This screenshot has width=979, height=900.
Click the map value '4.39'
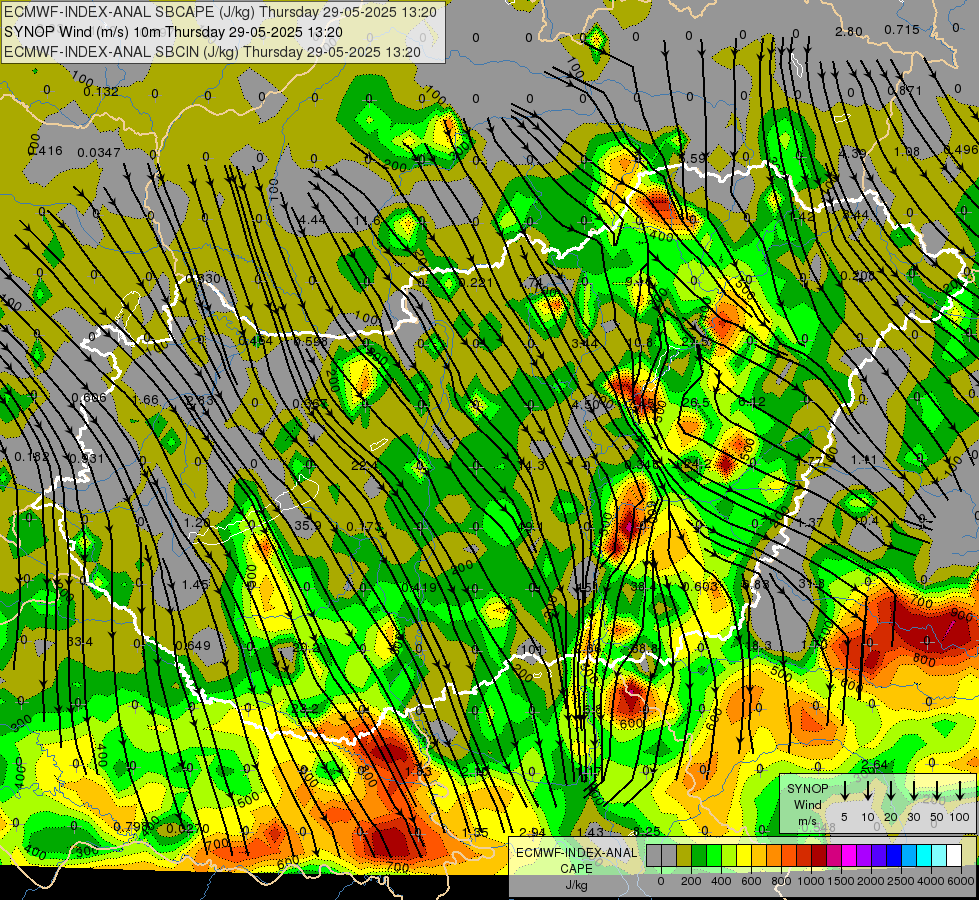pos(852,153)
